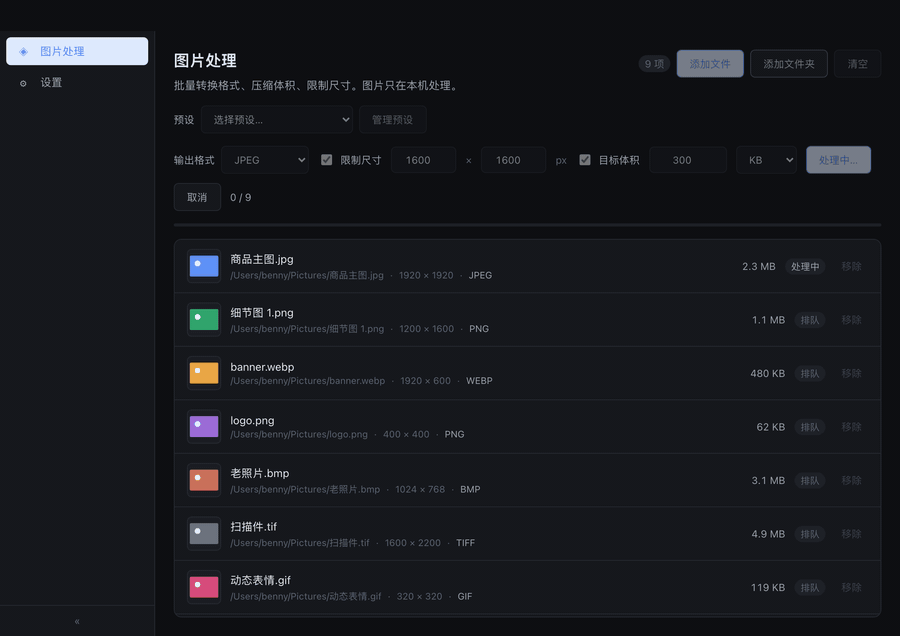Click the orange thumbnail of banner.webp

coord(204,373)
